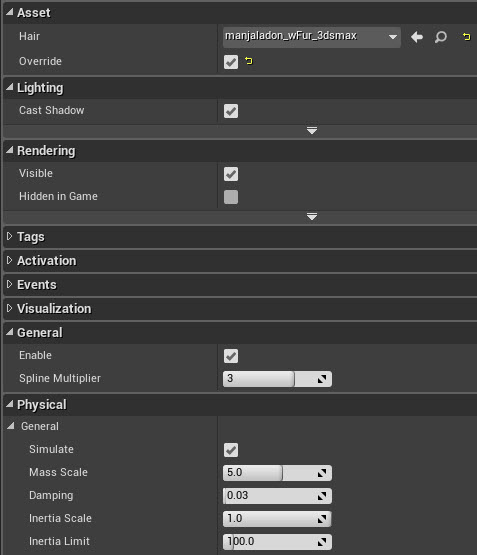Screen dimensions: 477x555
Task: Reset Hair asset to default value
Action: [466, 36]
